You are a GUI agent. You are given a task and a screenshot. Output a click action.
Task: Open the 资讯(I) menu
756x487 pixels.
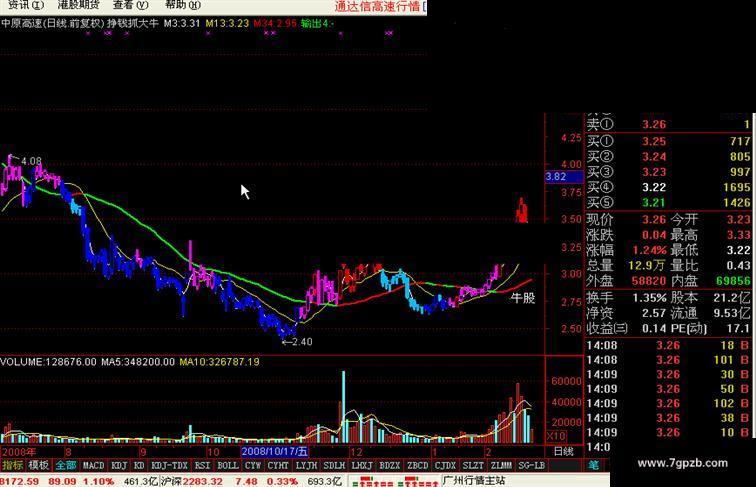coord(26,5)
